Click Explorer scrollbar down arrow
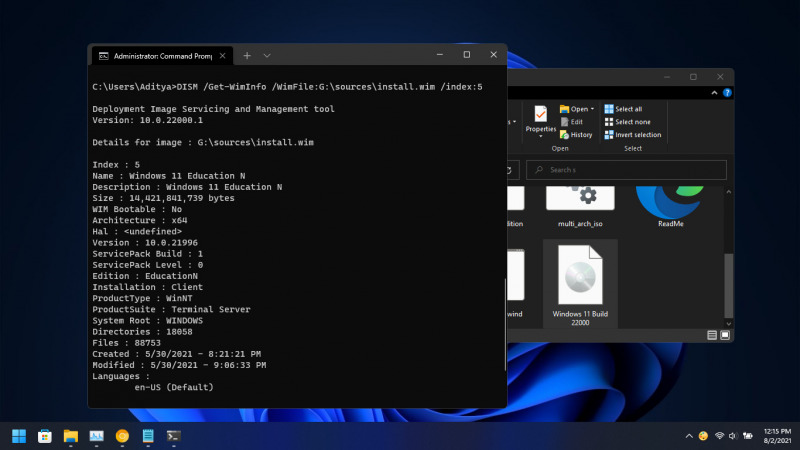Viewport: 800px width, 450px height. pos(729,324)
